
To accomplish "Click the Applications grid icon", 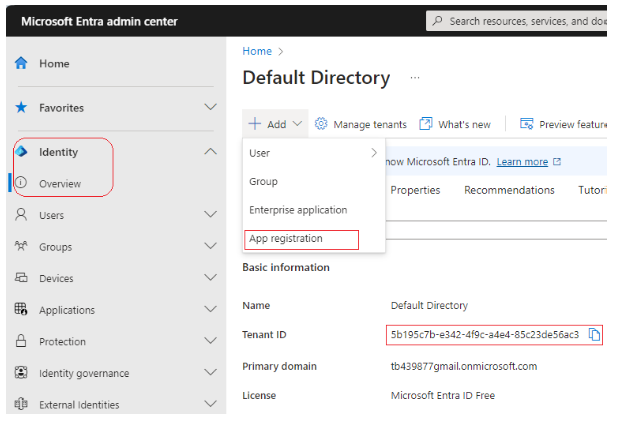I will point(21,309).
